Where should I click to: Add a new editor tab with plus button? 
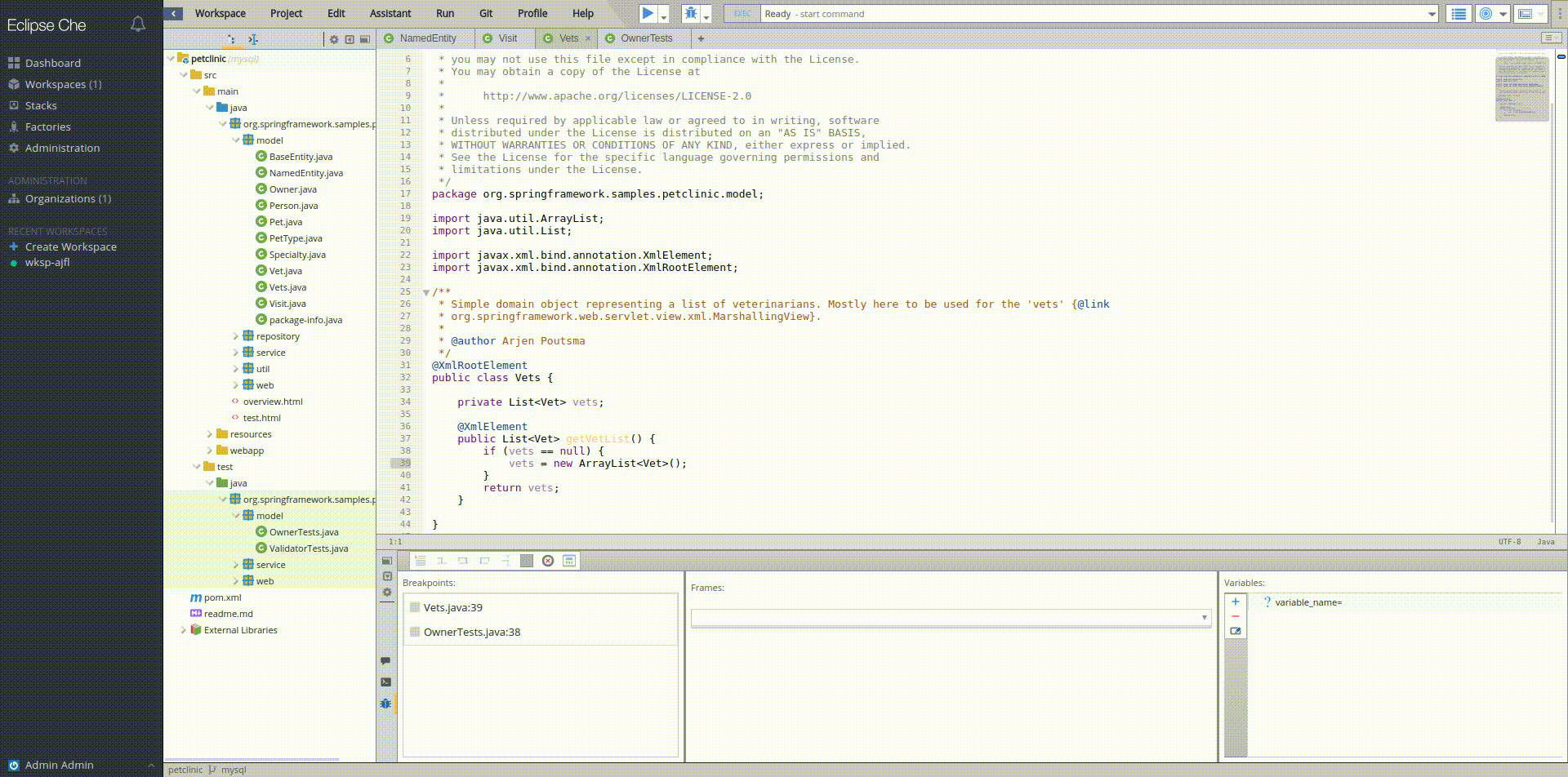[x=701, y=38]
